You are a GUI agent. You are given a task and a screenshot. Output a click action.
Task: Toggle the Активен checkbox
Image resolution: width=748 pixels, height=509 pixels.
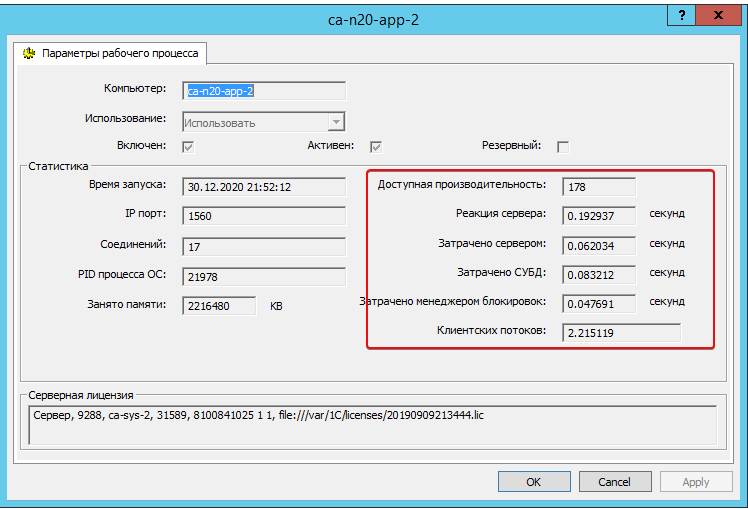point(376,147)
